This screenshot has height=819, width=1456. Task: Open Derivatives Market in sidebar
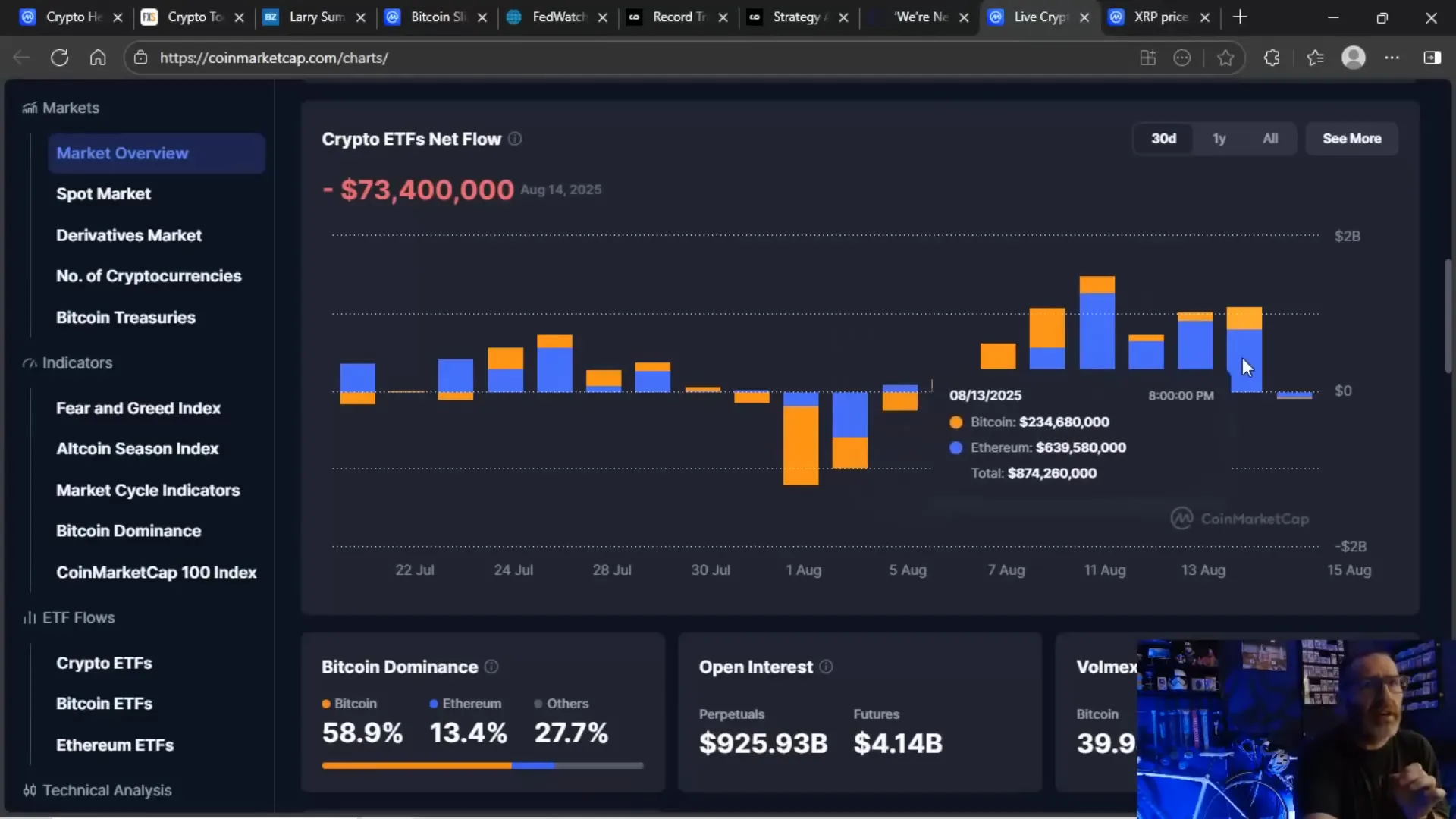coord(129,235)
